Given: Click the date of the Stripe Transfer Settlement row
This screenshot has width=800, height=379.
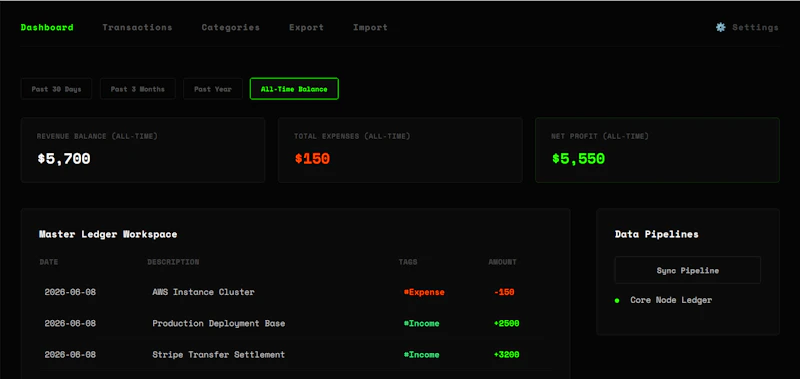Looking at the screenshot, I should 70,355.
